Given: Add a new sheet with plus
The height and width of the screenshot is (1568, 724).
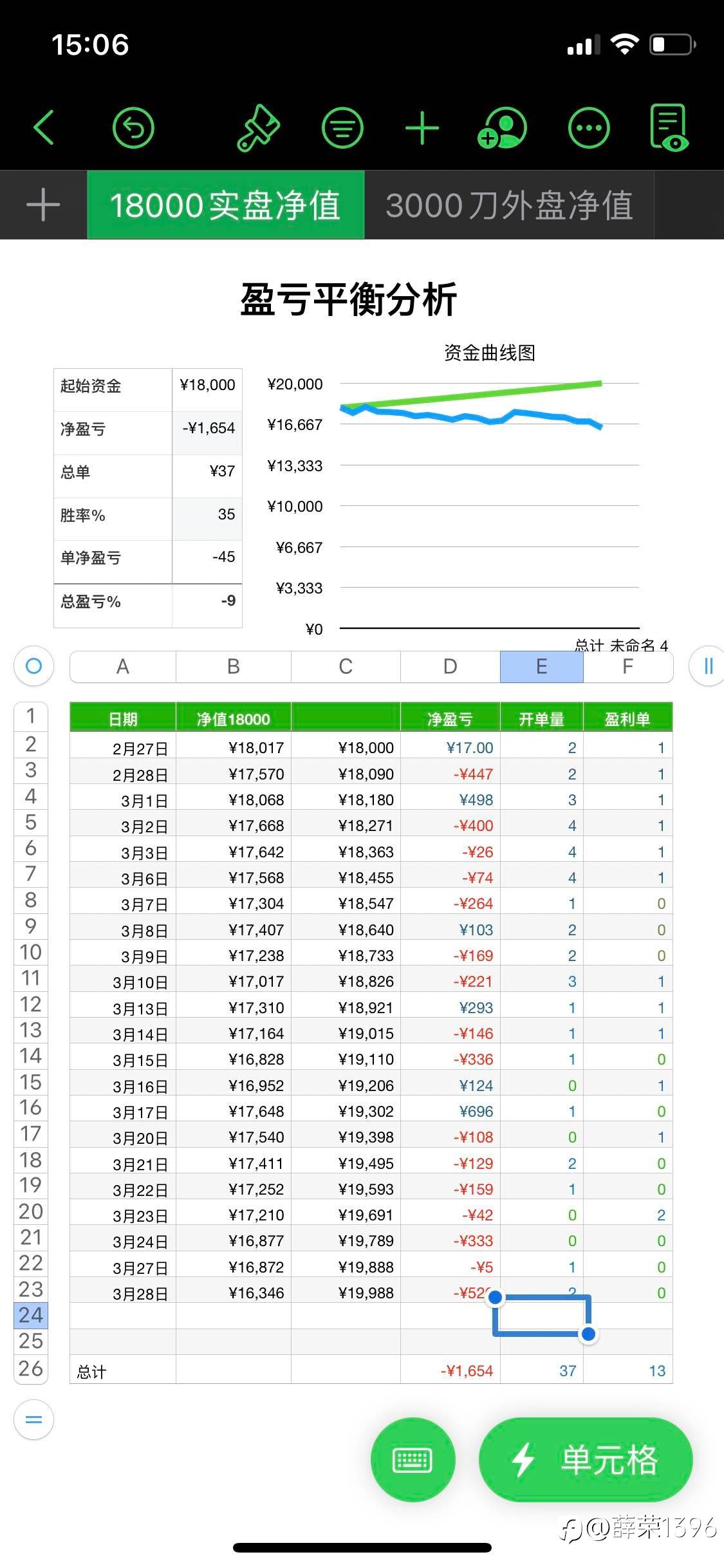Looking at the screenshot, I should coord(43,205).
